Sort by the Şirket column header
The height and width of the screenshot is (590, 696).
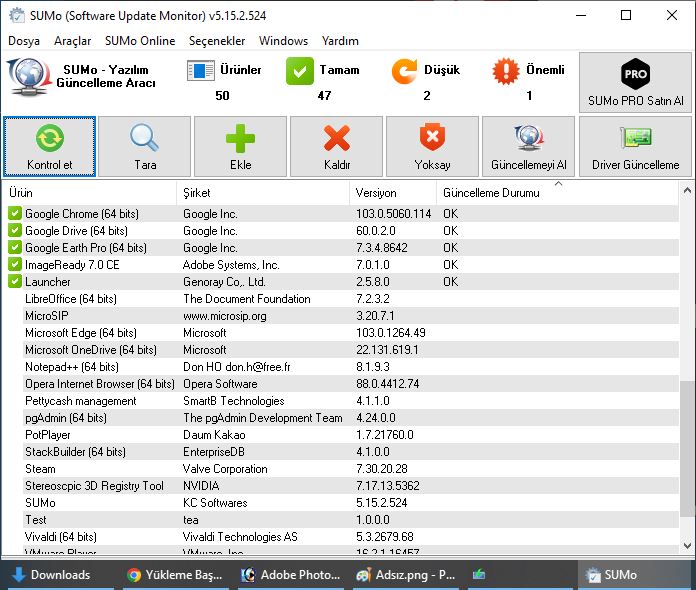click(263, 193)
